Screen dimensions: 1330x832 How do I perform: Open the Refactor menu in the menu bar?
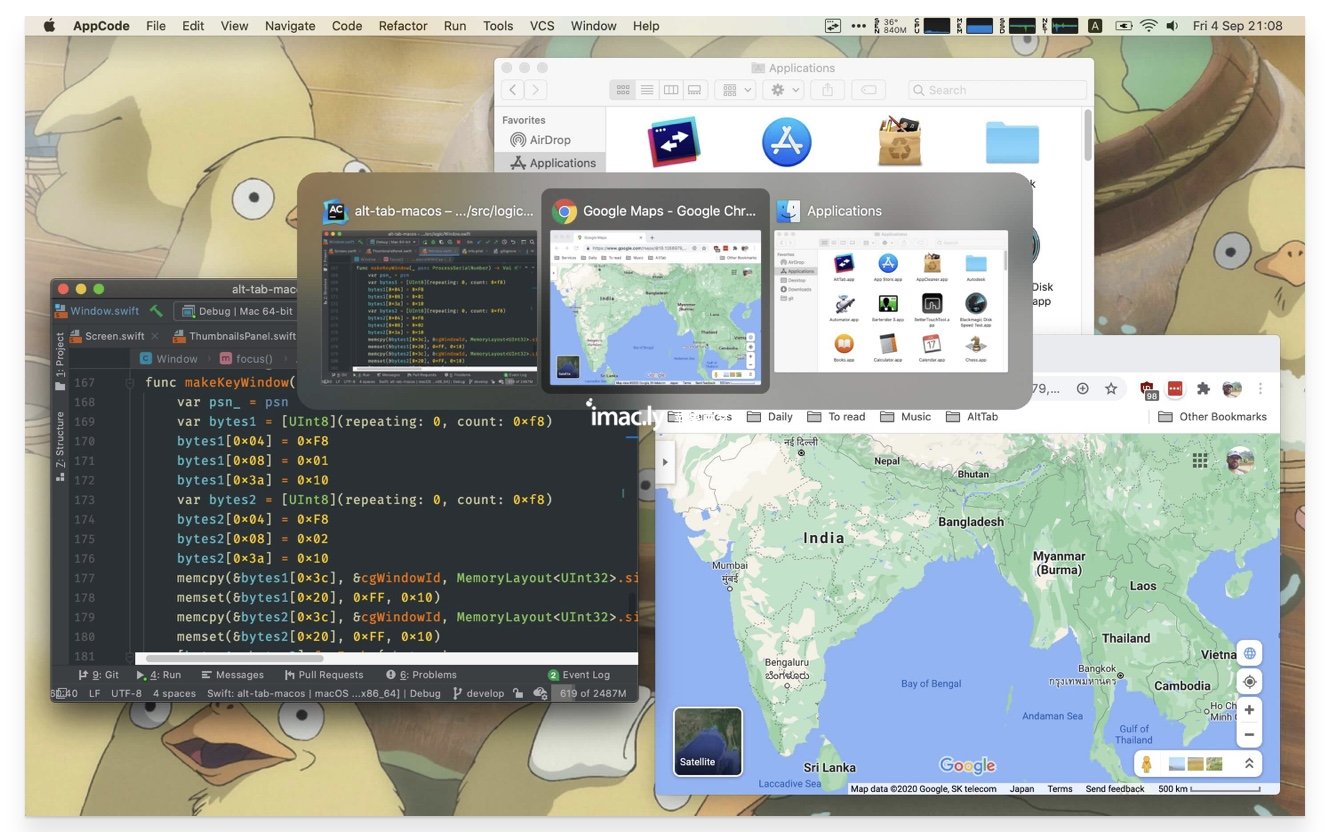403,26
